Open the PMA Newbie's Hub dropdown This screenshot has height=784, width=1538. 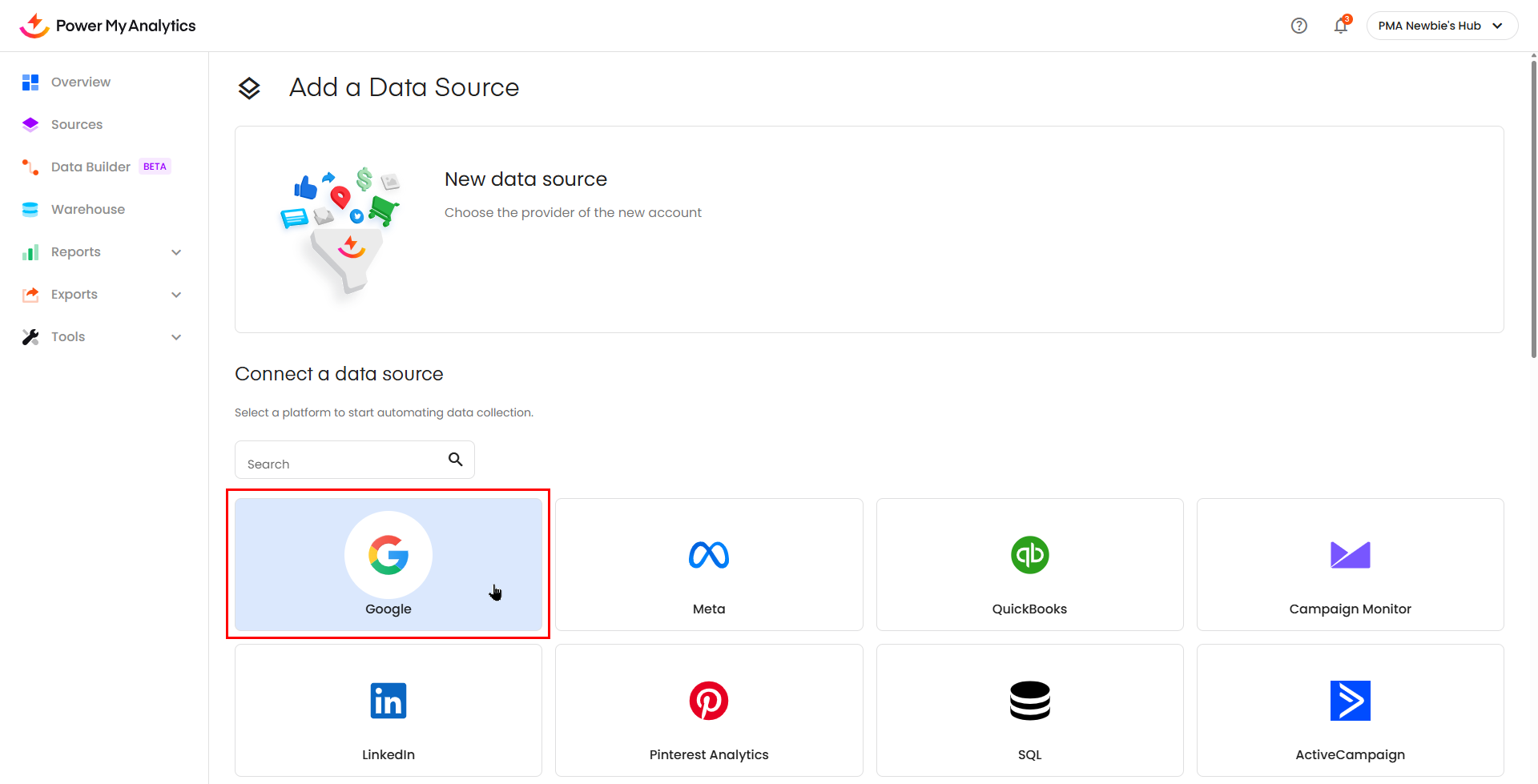tap(1441, 26)
